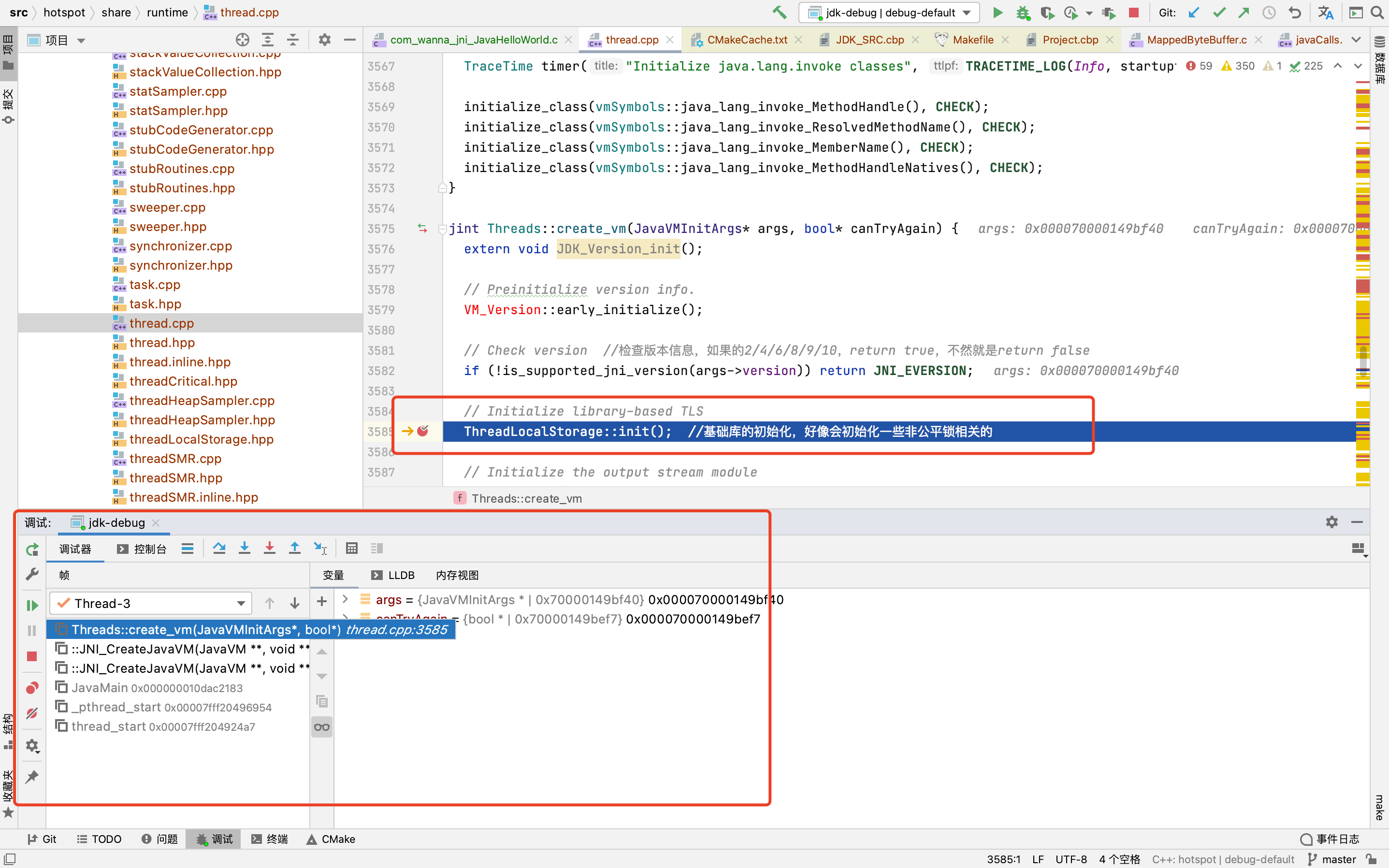View breakpoints icon in debug sidebar
This screenshot has width=1389, height=868.
pos(32,688)
